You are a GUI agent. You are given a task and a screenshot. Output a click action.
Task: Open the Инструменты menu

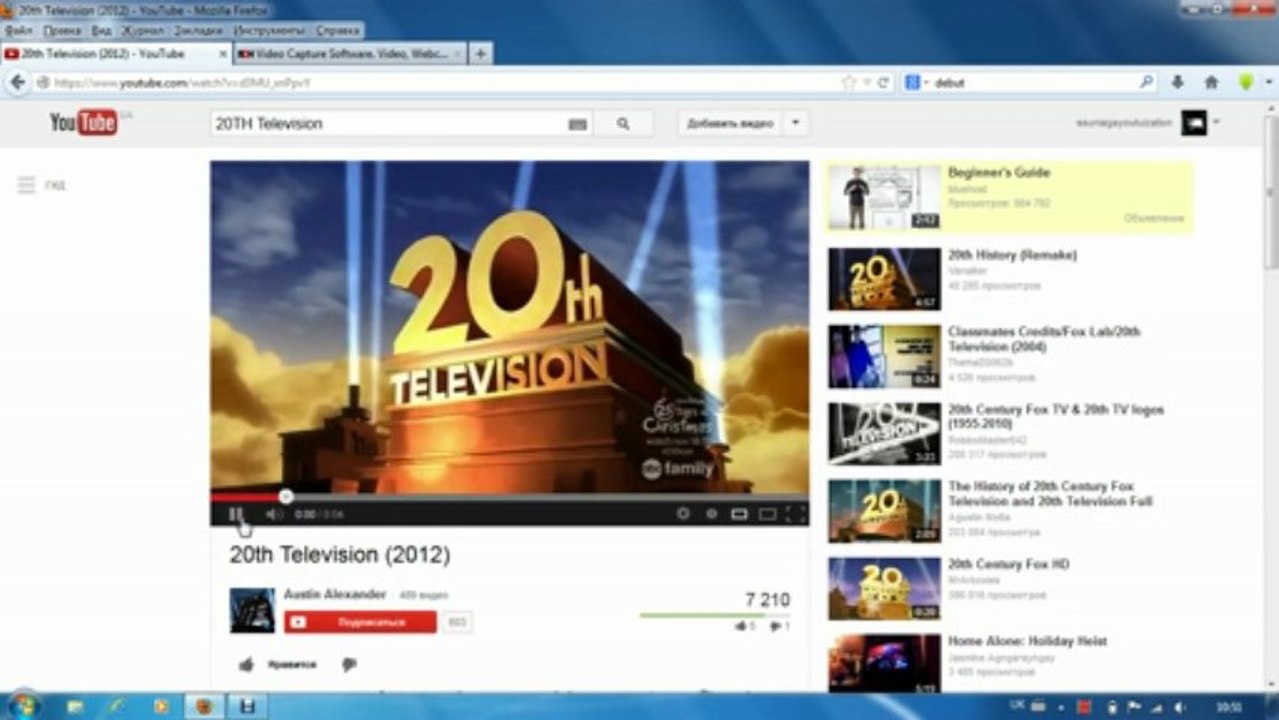point(269,31)
